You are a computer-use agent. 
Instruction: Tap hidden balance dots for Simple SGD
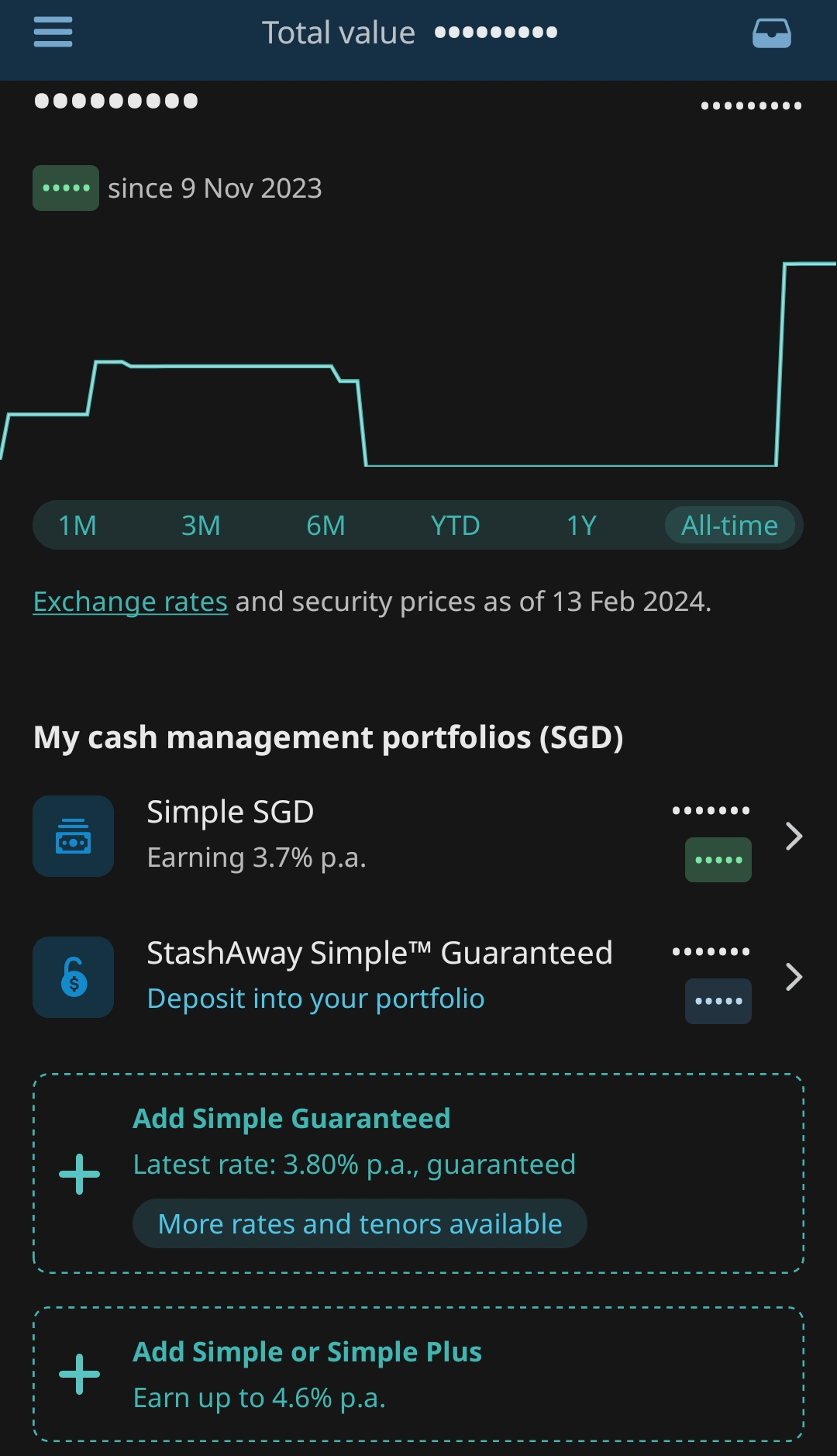[711, 811]
